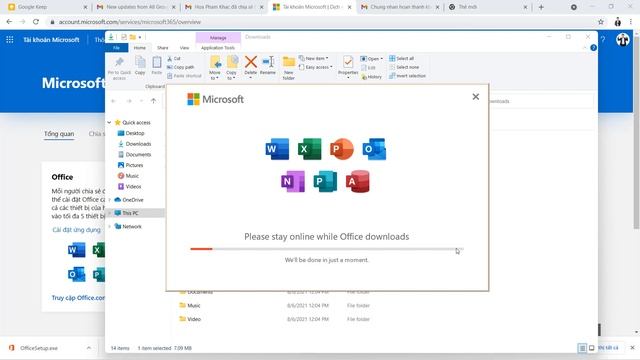The image size is (640, 360).
Task: Click History in Explorer ribbon
Action: point(371,77)
